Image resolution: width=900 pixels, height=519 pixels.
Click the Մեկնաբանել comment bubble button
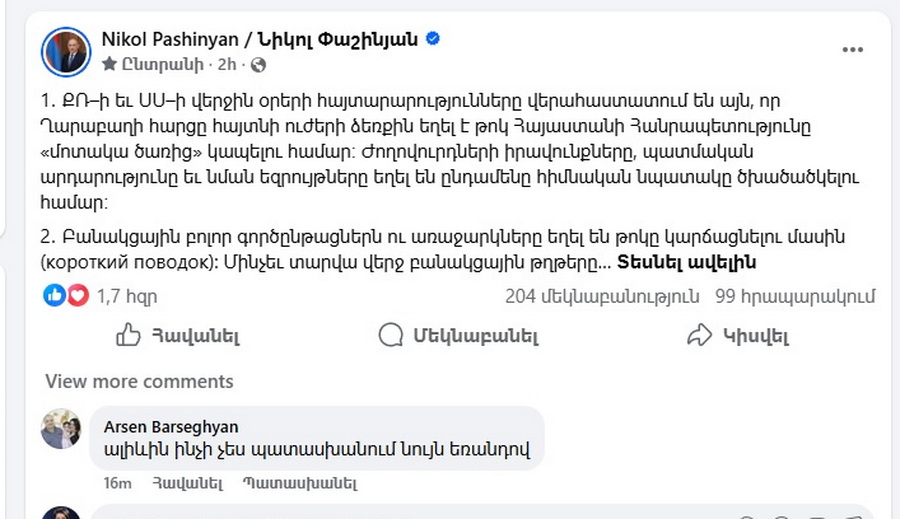459,336
